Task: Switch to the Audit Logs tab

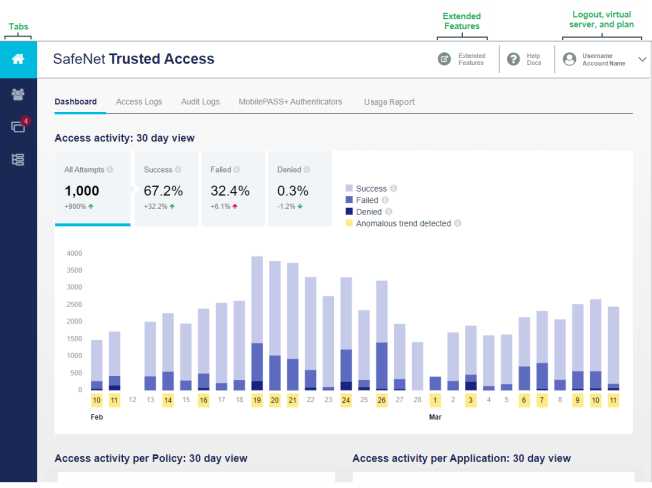Action: coord(200,102)
